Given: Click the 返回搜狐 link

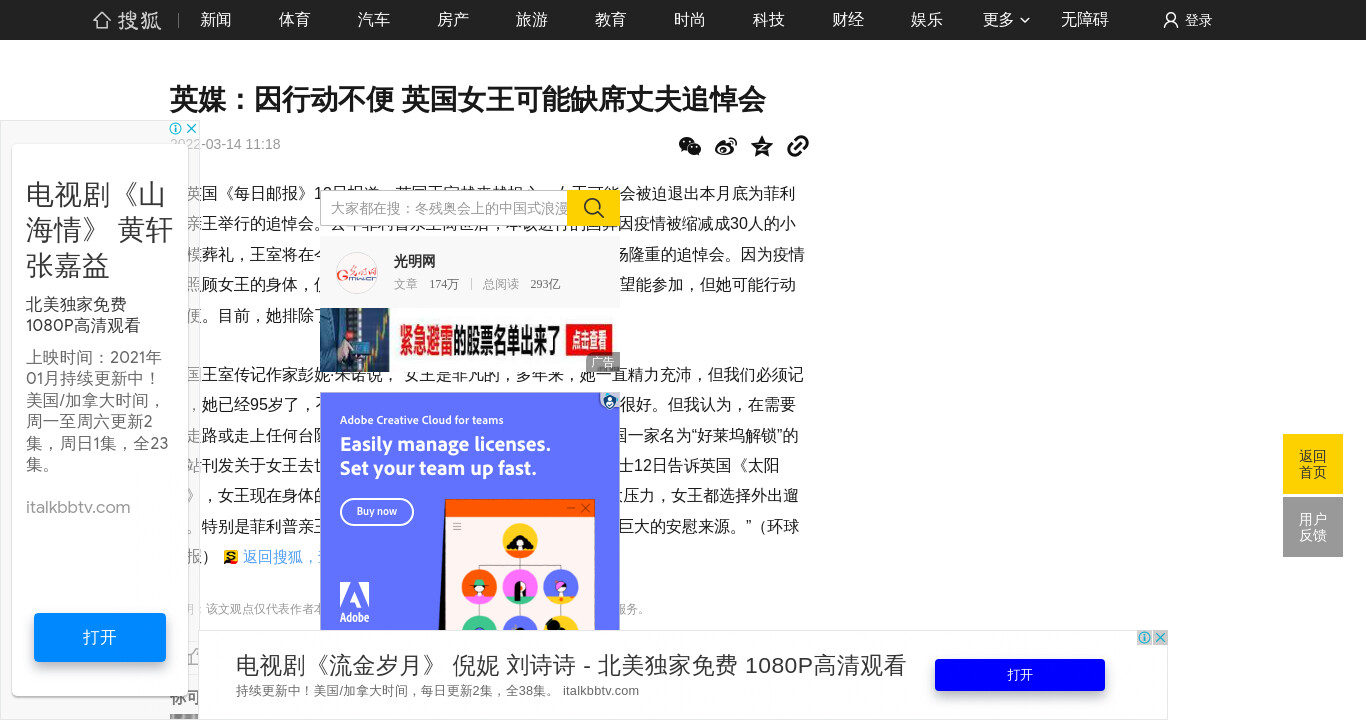Looking at the screenshot, I should pos(279,557).
